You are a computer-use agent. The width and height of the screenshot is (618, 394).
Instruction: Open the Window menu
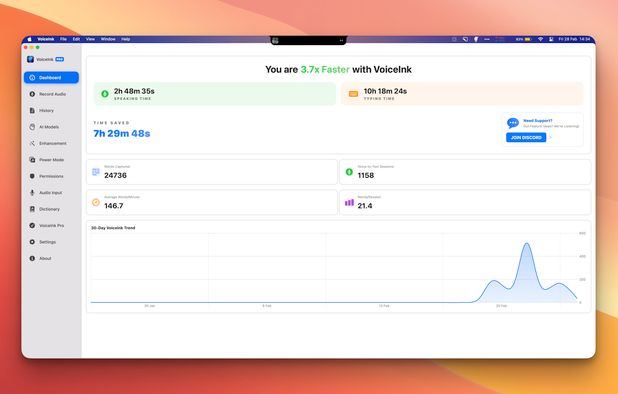tap(108, 39)
